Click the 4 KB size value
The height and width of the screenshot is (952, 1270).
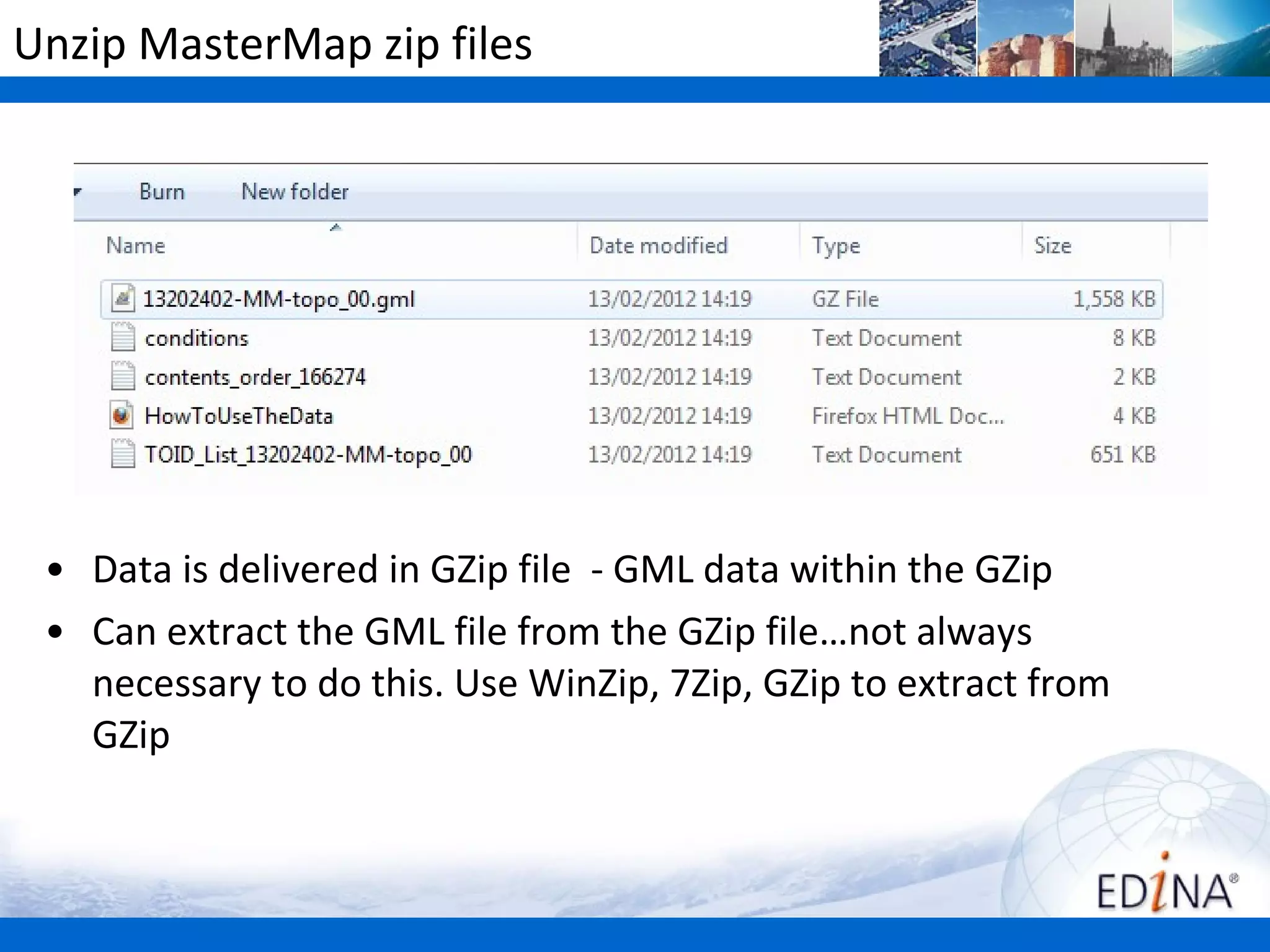(1134, 416)
